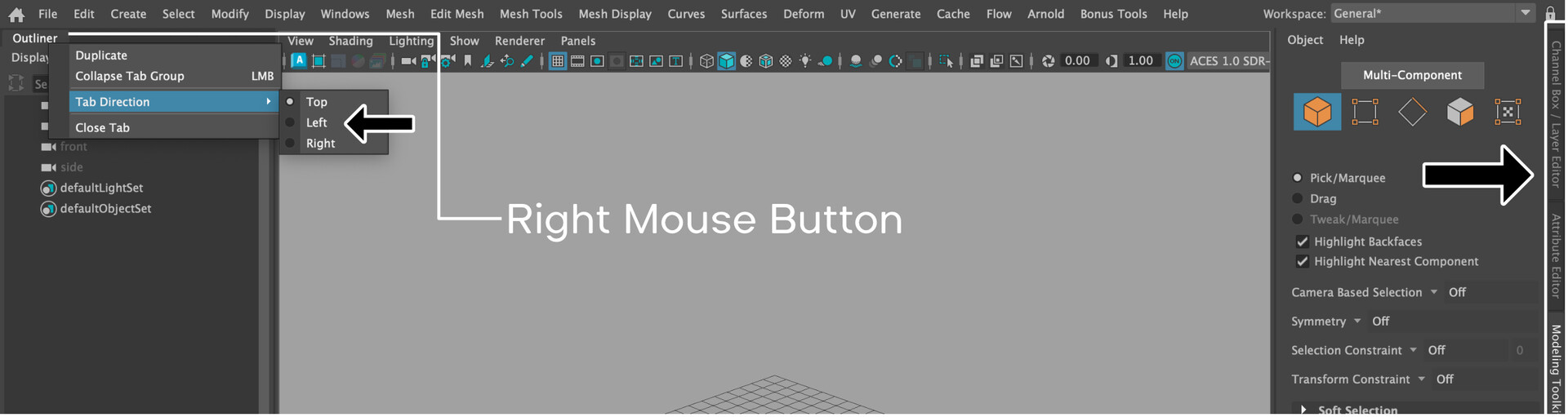Toggle the Resolution Gate icon
This screenshot has height=417, width=1568.
[x=597, y=61]
